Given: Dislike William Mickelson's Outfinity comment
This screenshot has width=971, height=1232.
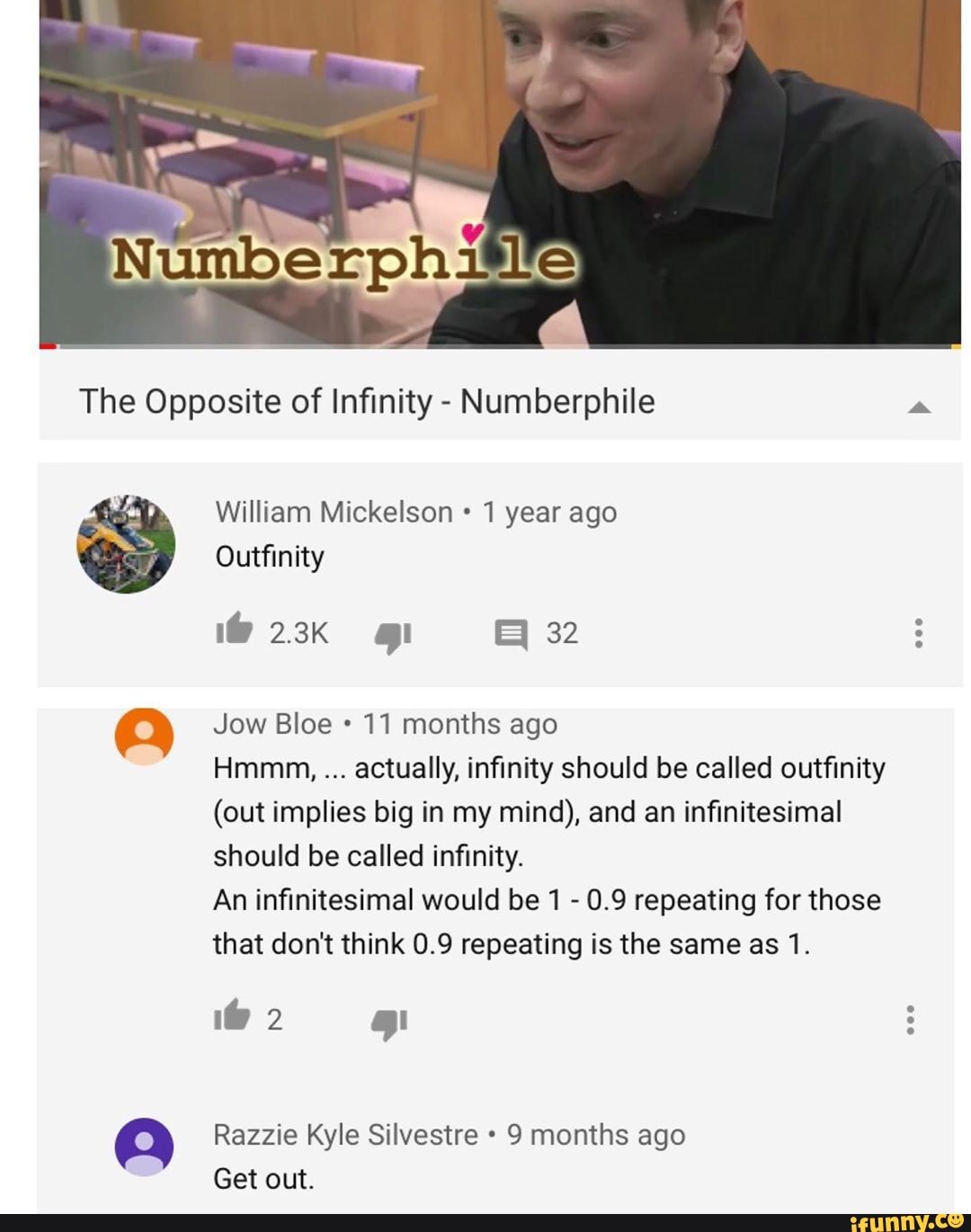Looking at the screenshot, I should pos(392,638).
